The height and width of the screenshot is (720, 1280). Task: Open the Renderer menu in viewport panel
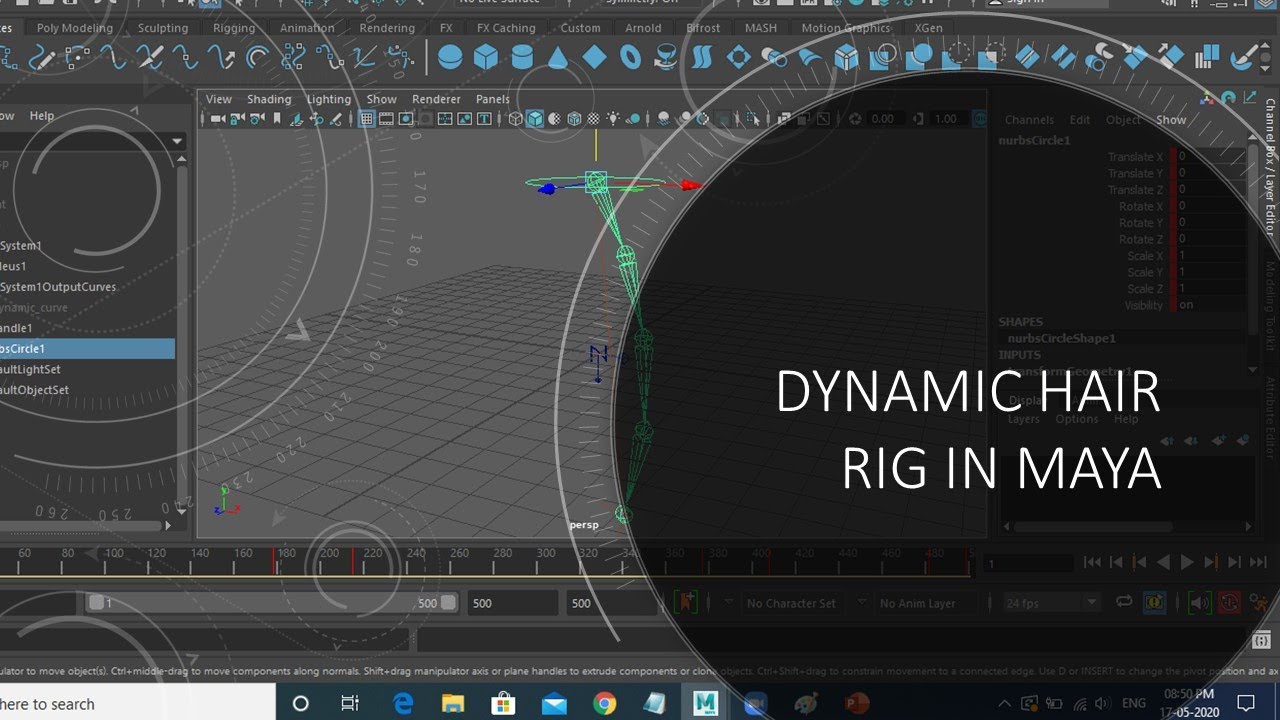436,99
